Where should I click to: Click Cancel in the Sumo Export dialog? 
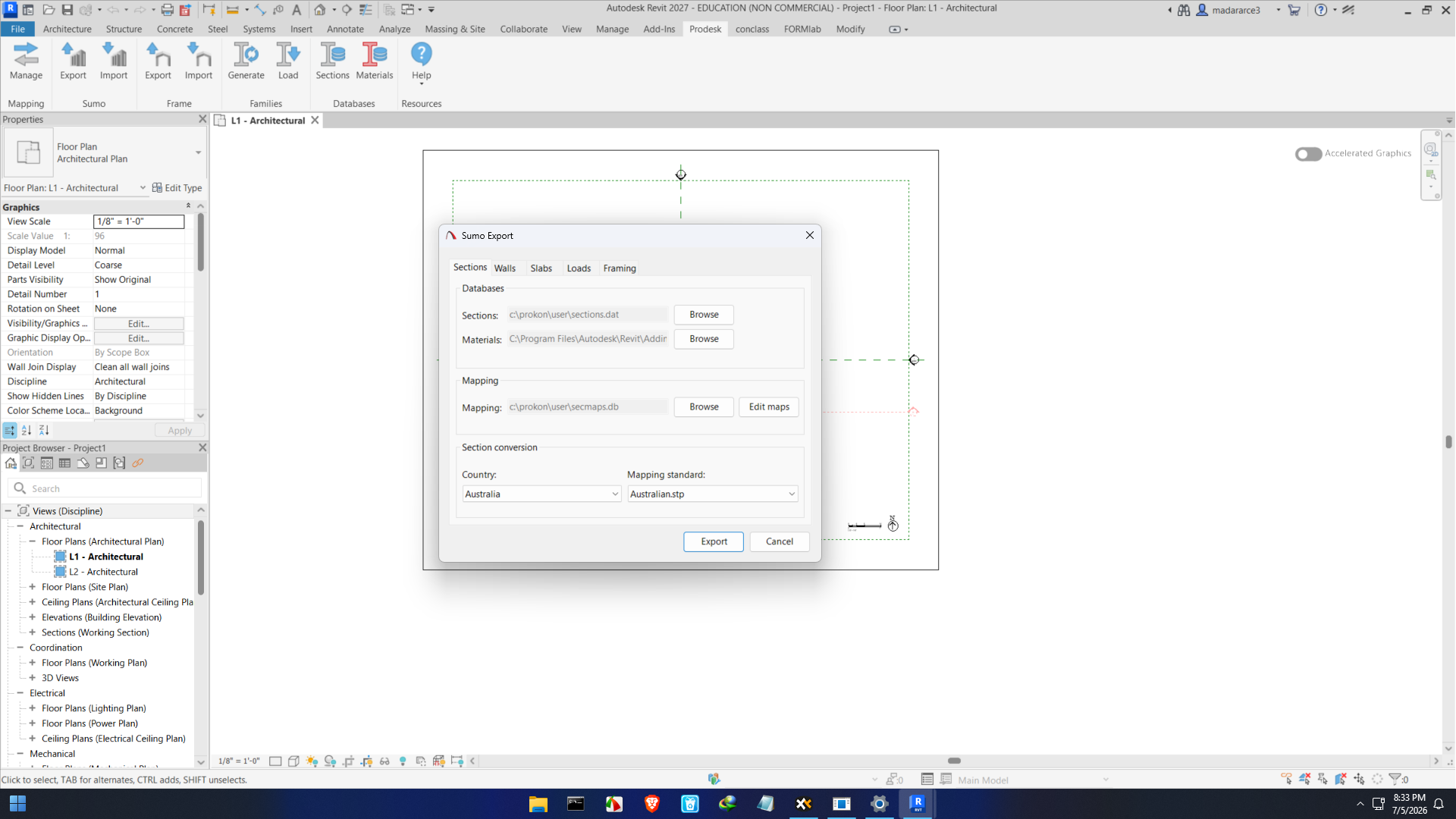point(780,541)
